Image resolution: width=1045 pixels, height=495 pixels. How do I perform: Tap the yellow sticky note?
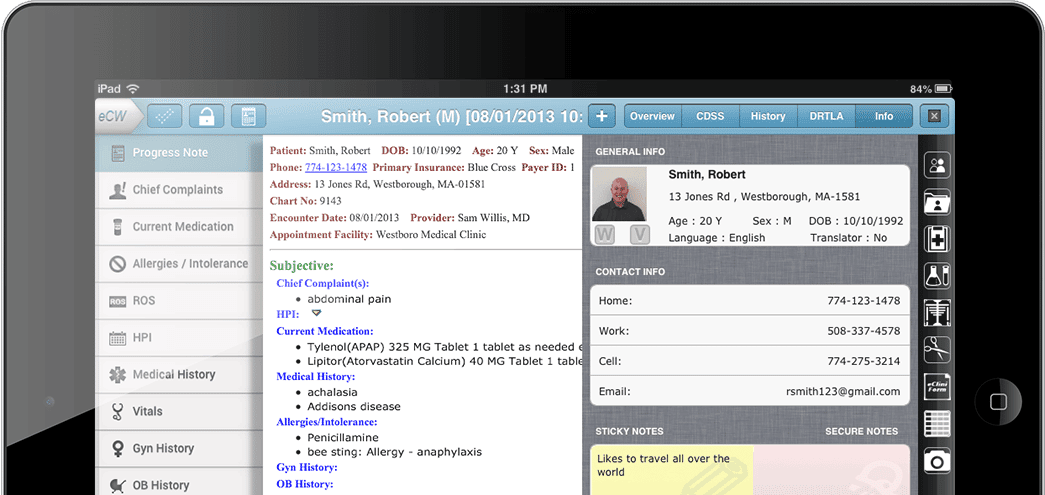[x=672, y=470]
